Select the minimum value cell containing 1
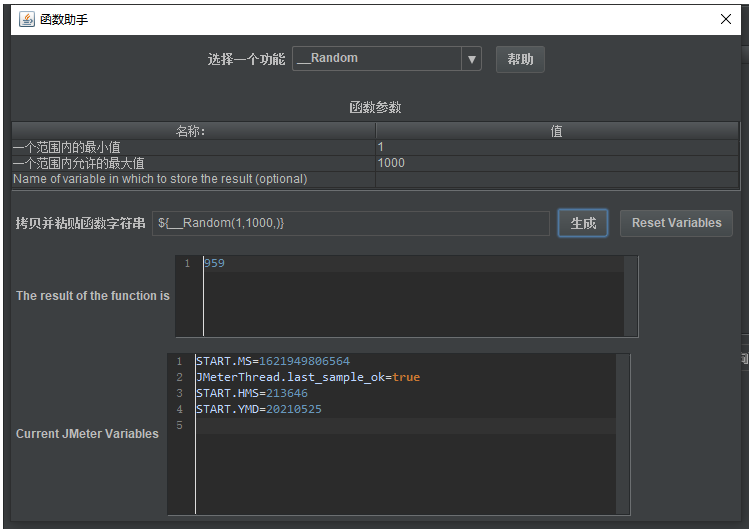 [x=557, y=147]
